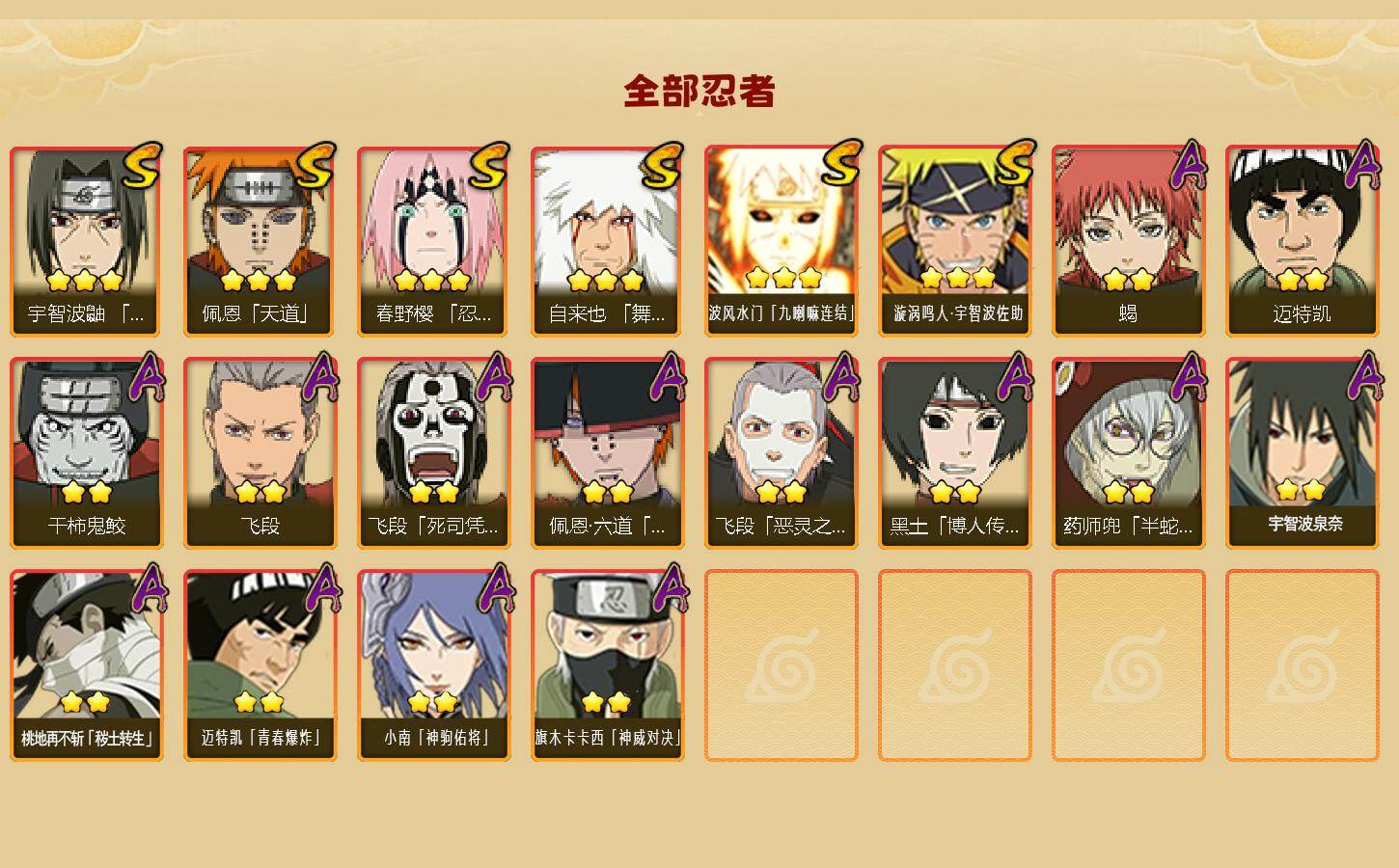The height and width of the screenshot is (868, 1399).
Task: Click the star rating on 黑土 card
Action: 955,493
